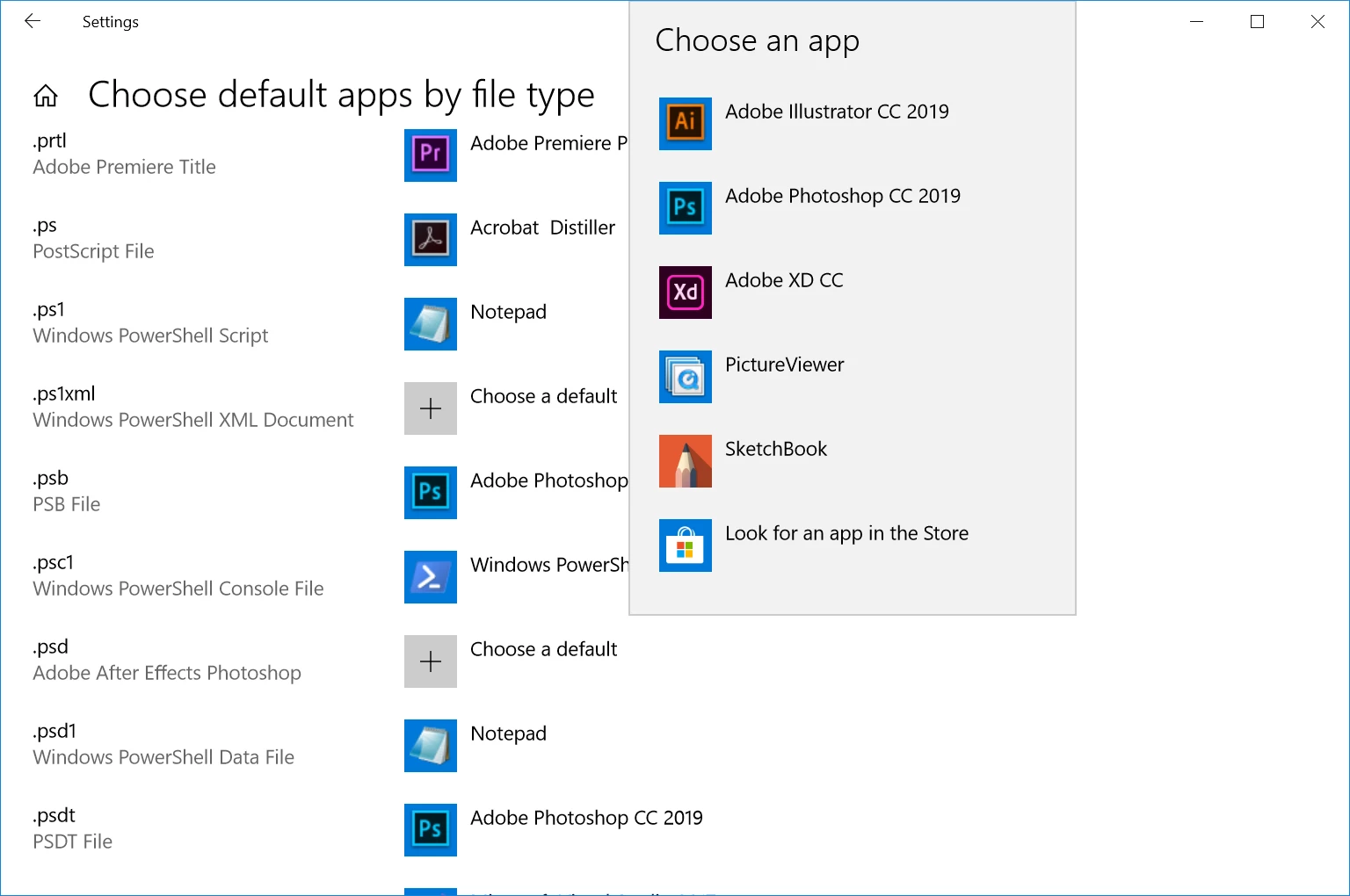Select Look for an app in the Store
This screenshot has height=896, width=1350.
[846, 533]
